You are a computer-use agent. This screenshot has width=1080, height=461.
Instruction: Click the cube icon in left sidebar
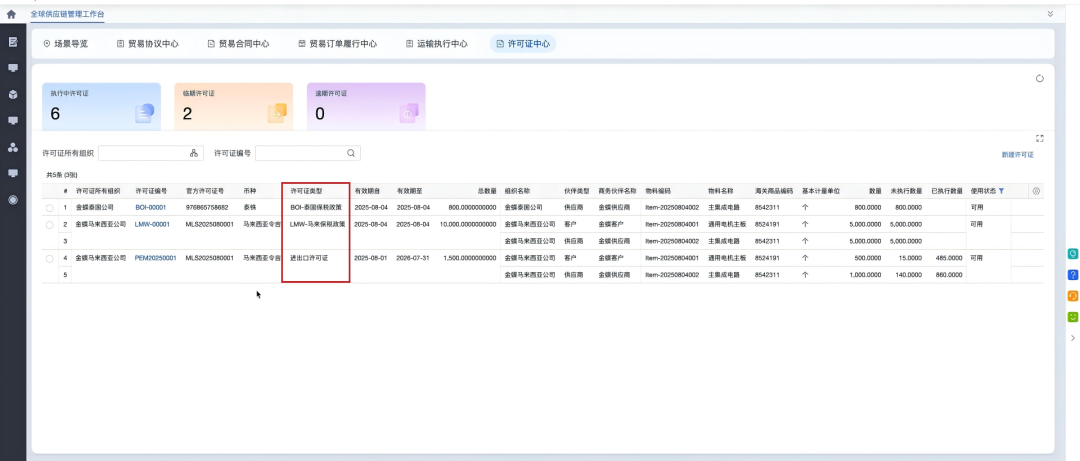point(13,94)
